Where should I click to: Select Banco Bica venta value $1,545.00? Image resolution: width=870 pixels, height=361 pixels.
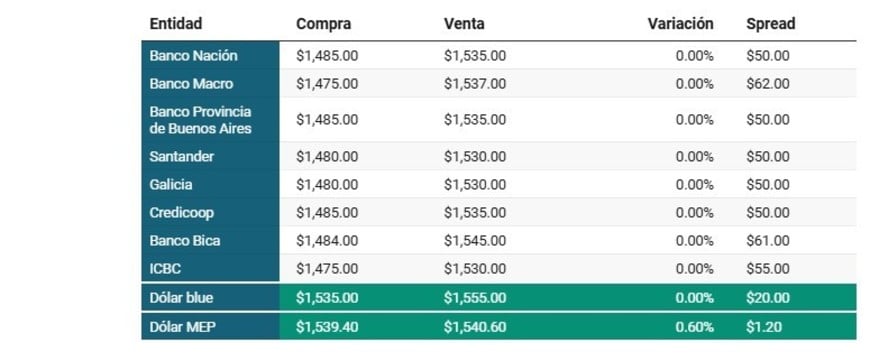pyautogui.click(x=474, y=241)
